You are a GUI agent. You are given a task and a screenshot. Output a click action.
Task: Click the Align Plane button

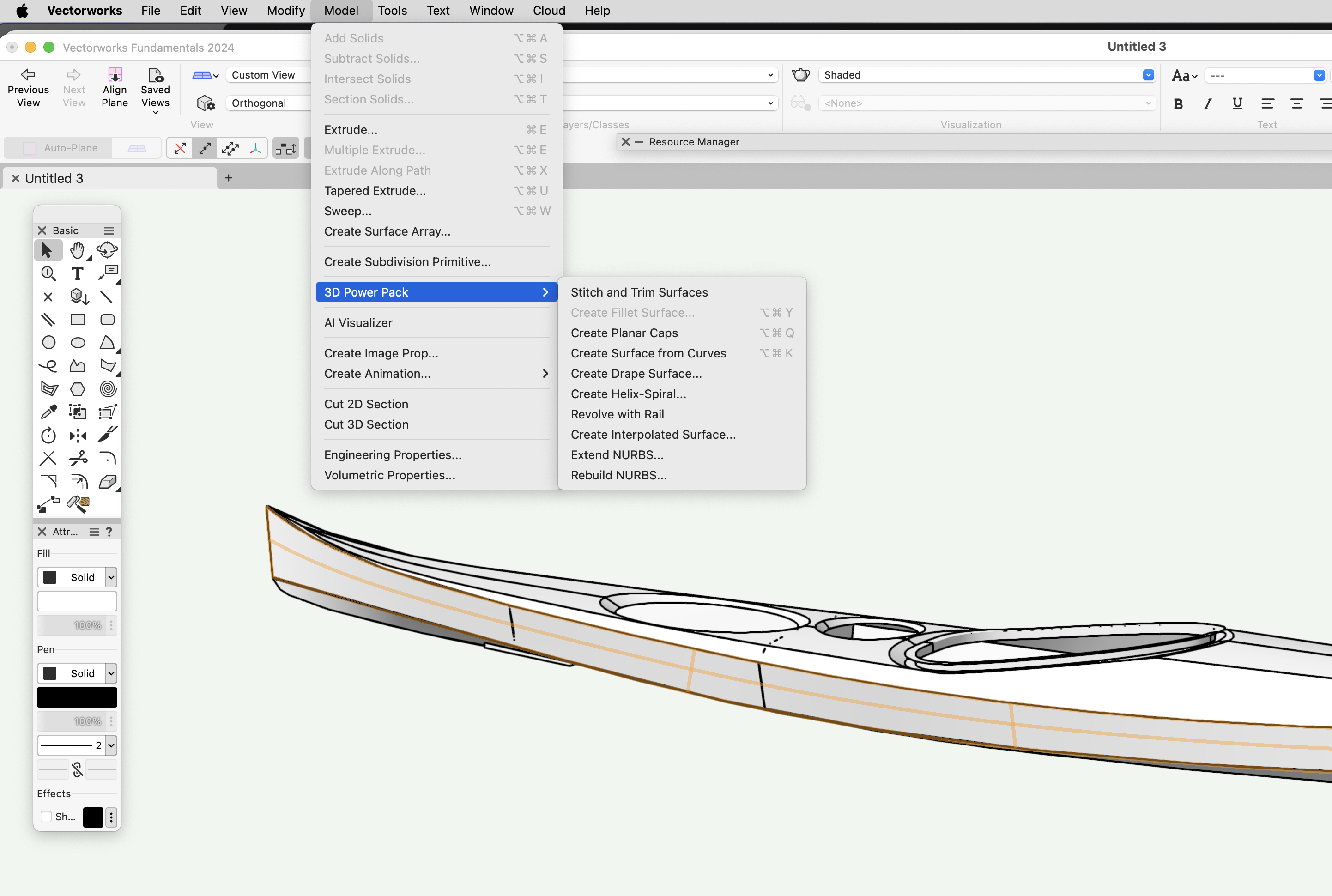(114, 88)
